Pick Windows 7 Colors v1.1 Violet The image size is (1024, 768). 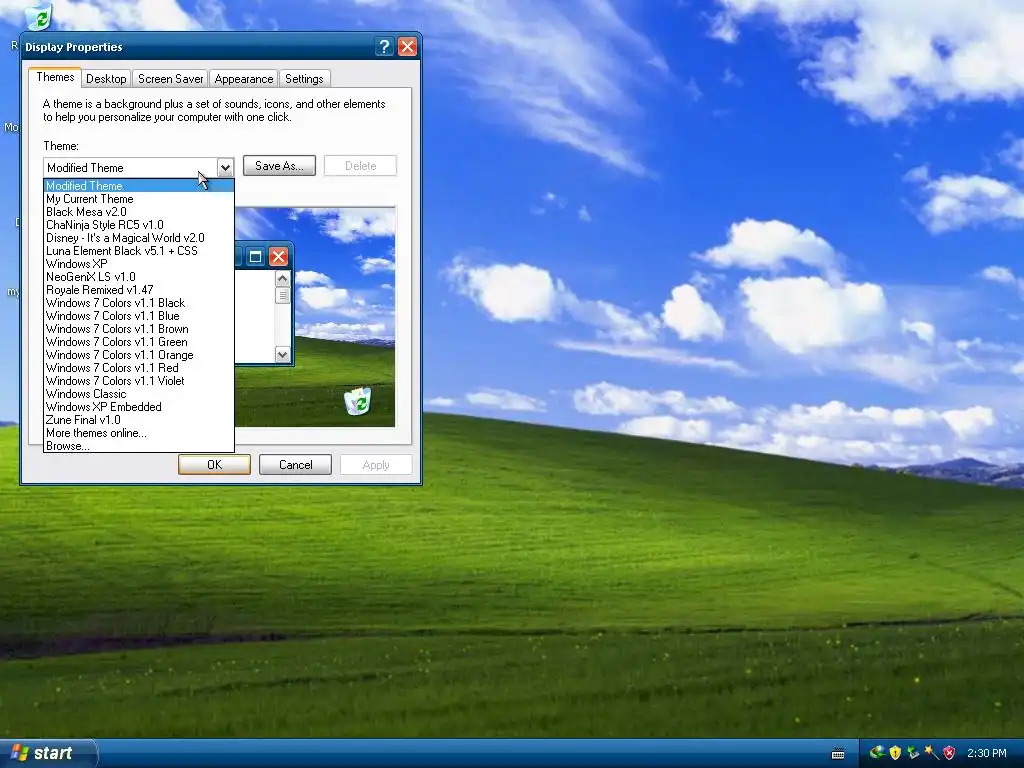click(138, 381)
